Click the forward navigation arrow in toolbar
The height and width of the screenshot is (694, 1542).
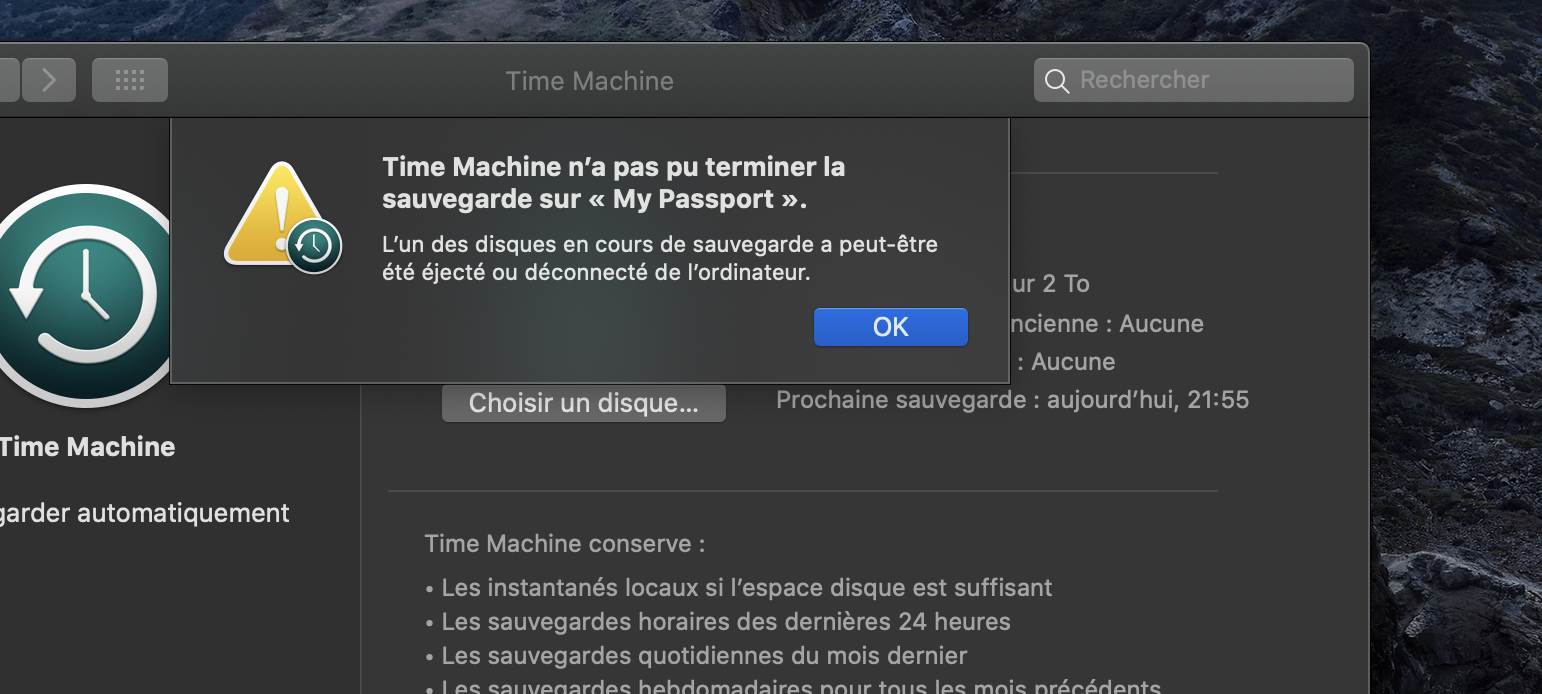(48, 80)
